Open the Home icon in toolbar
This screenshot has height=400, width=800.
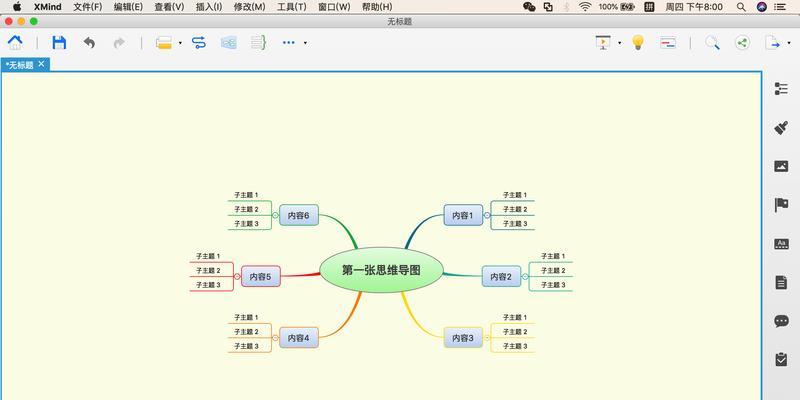click(15, 42)
